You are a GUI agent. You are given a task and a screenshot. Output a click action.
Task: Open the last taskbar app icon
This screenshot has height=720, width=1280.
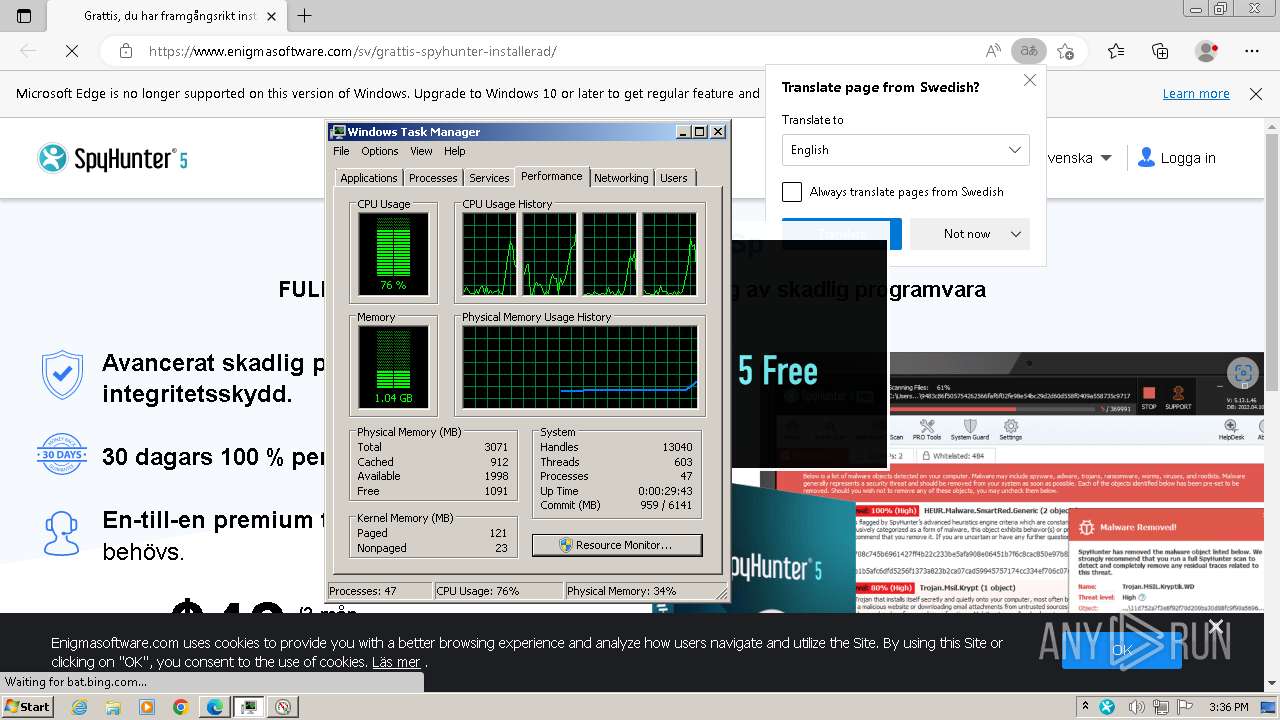click(x=283, y=707)
